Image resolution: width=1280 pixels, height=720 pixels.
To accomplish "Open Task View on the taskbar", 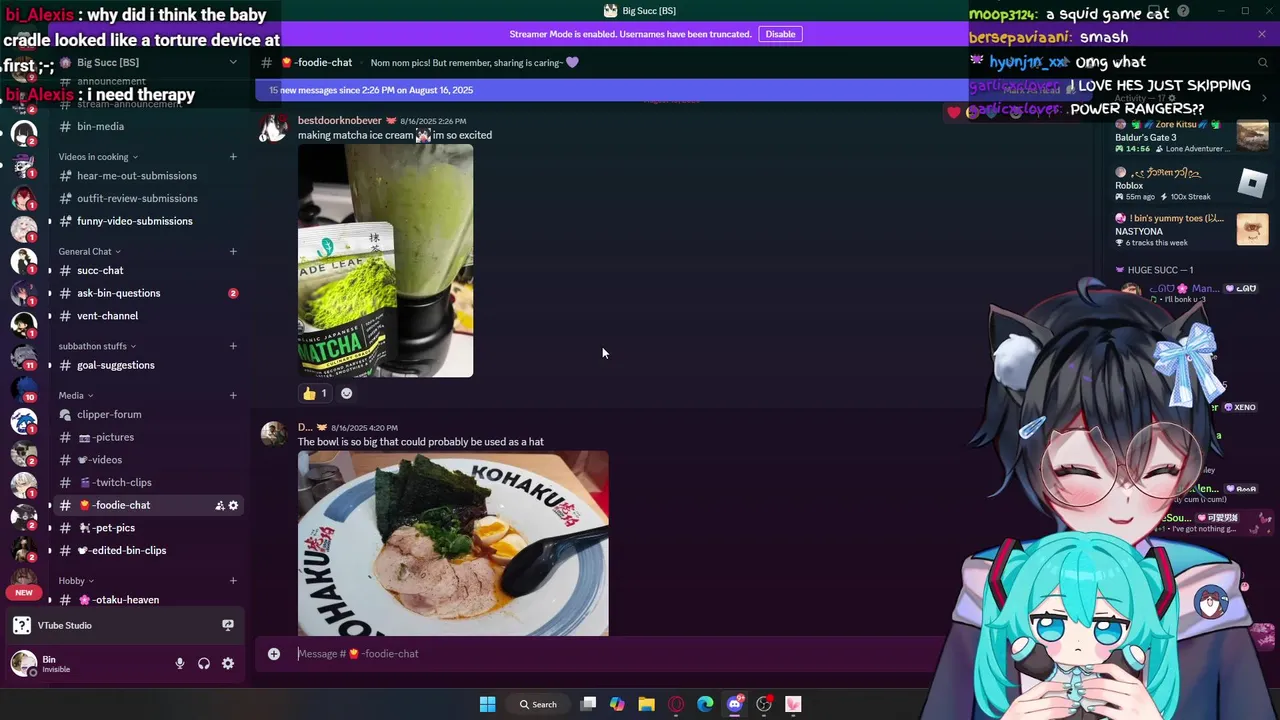I will tap(588, 704).
